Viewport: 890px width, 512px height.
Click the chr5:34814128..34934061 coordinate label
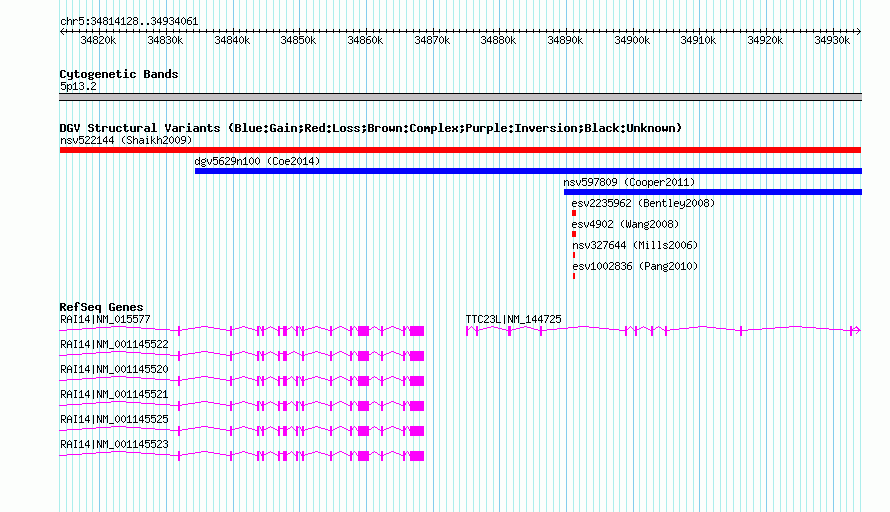pyautogui.click(x=129, y=22)
